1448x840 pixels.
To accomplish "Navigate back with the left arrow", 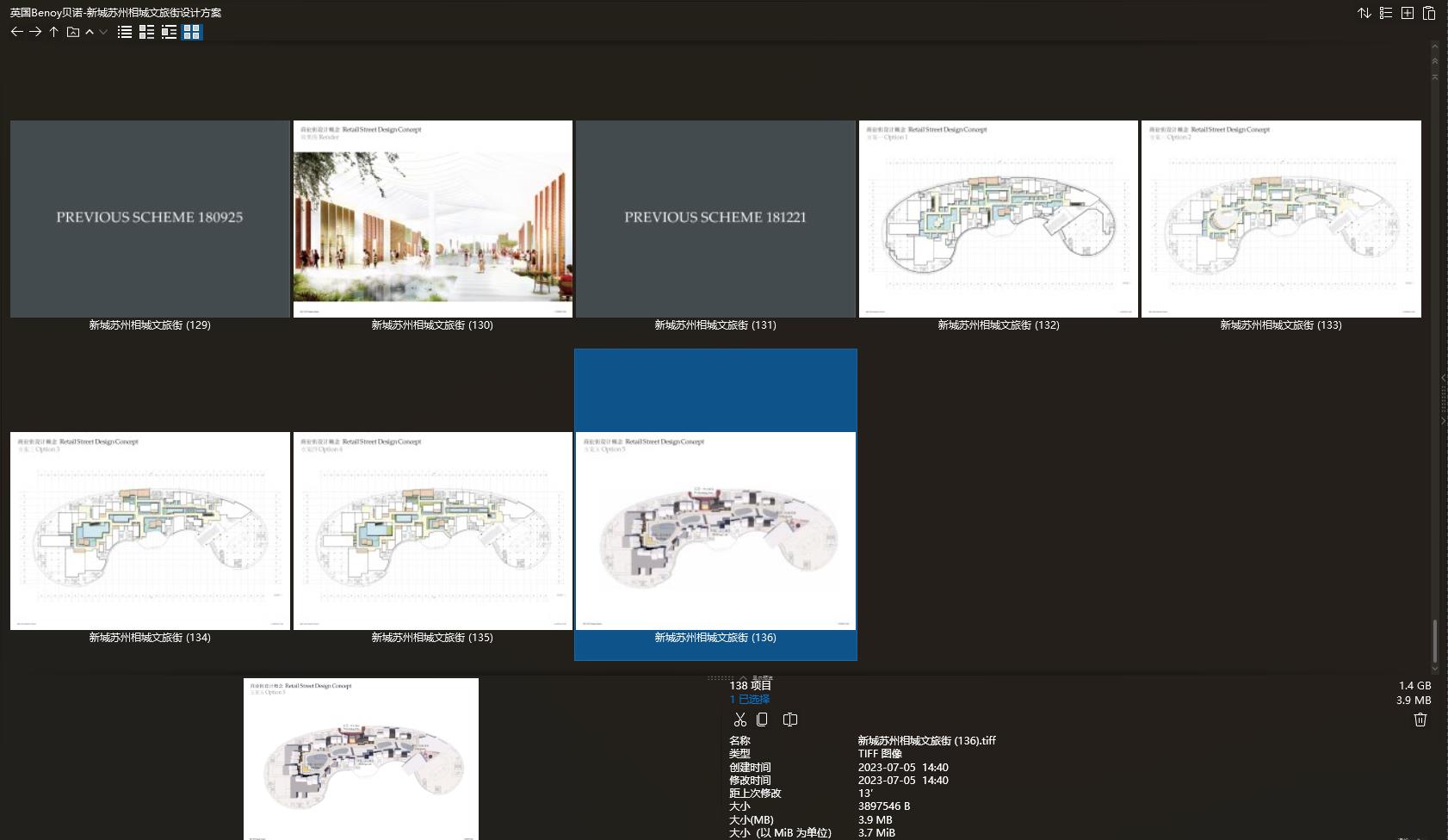I will pos(17,32).
